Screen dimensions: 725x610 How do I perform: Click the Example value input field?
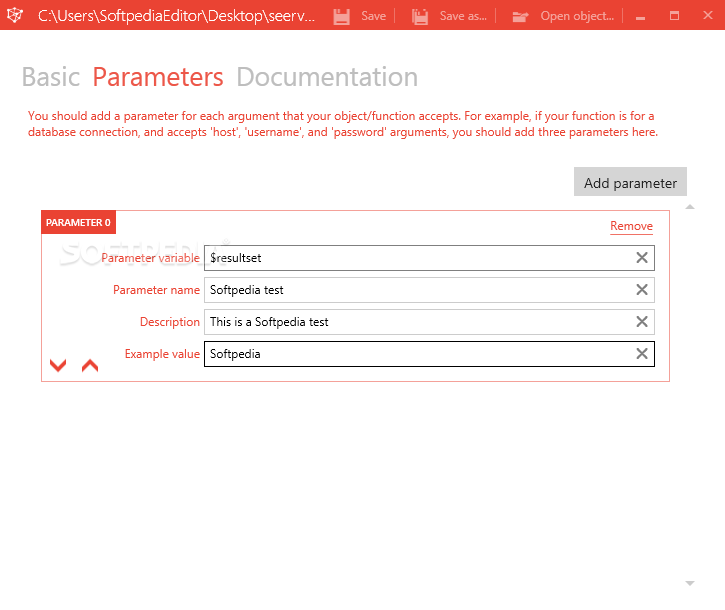click(x=429, y=354)
